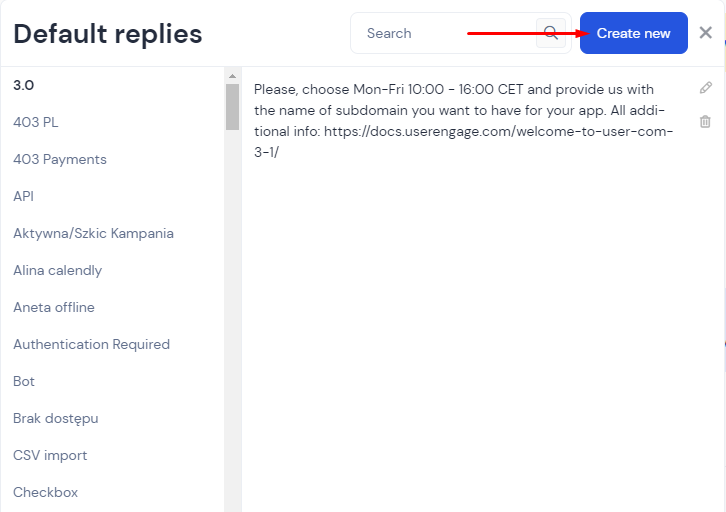Open the Aneta offline reply
Viewport: 726px width, 512px height.
[54, 307]
